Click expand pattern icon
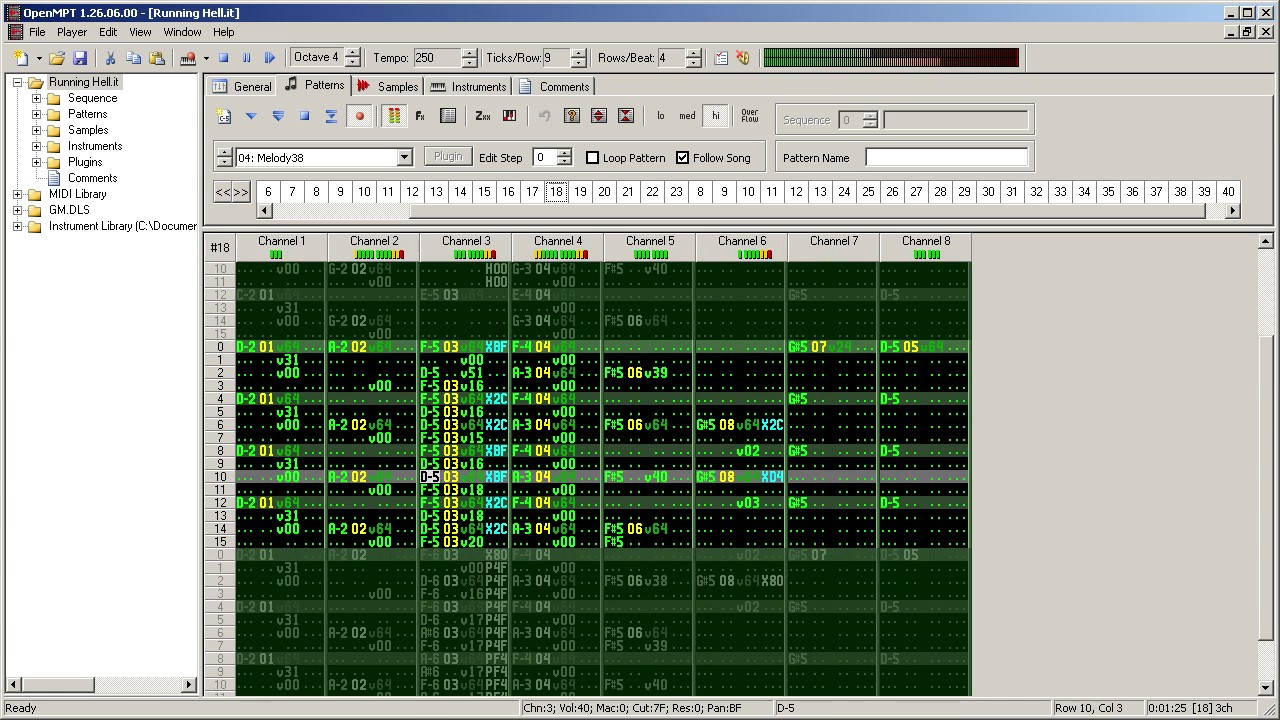The height and width of the screenshot is (720, 1280). point(599,116)
